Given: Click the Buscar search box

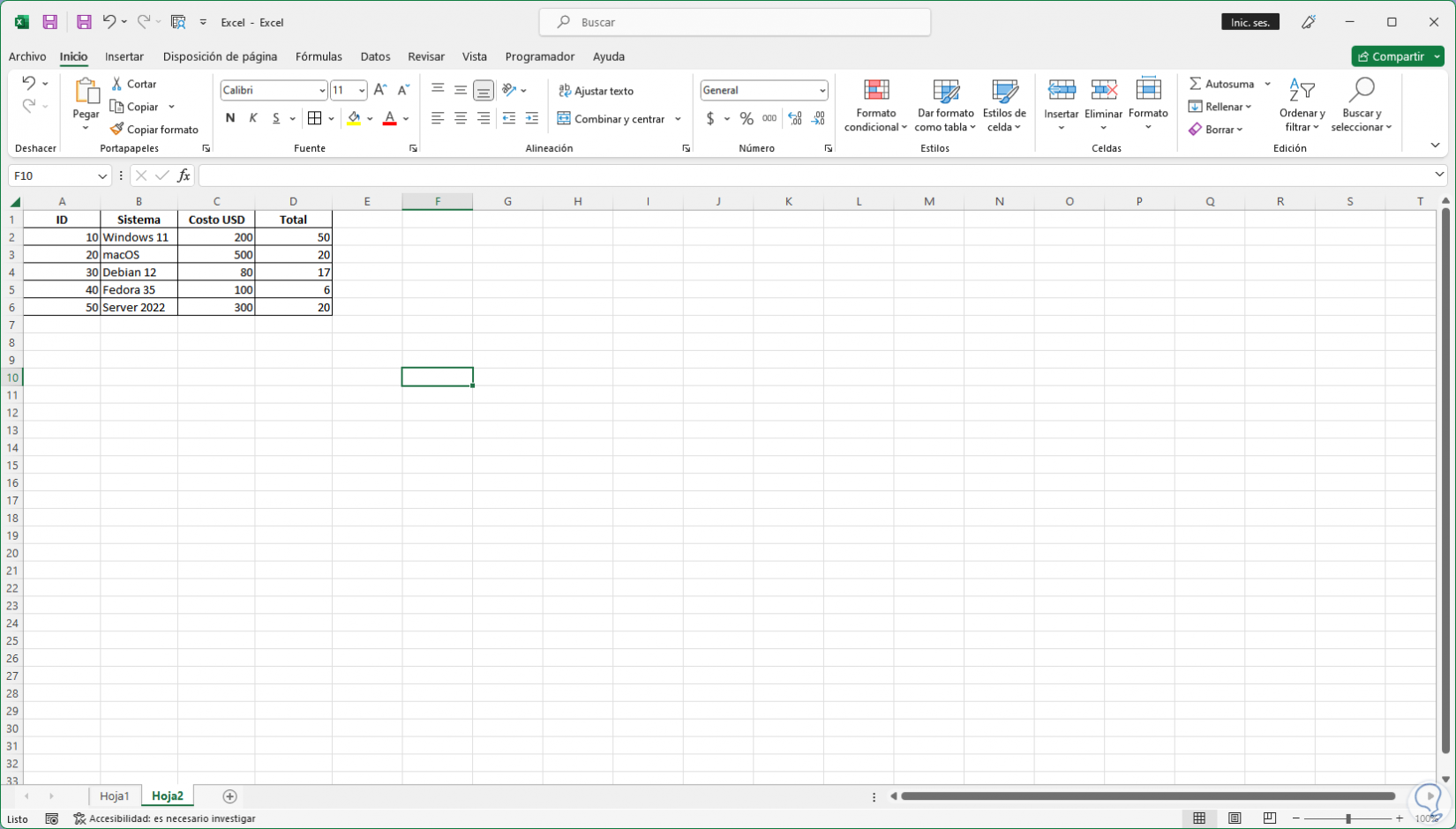Looking at the screenshot, I should coord(734,22).
